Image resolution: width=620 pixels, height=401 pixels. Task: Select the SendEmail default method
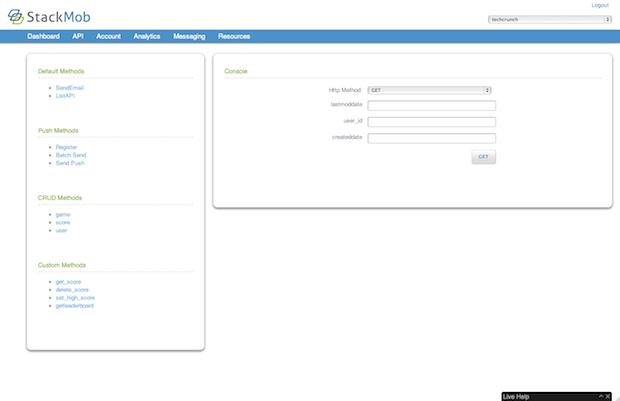tap(70, 88)
